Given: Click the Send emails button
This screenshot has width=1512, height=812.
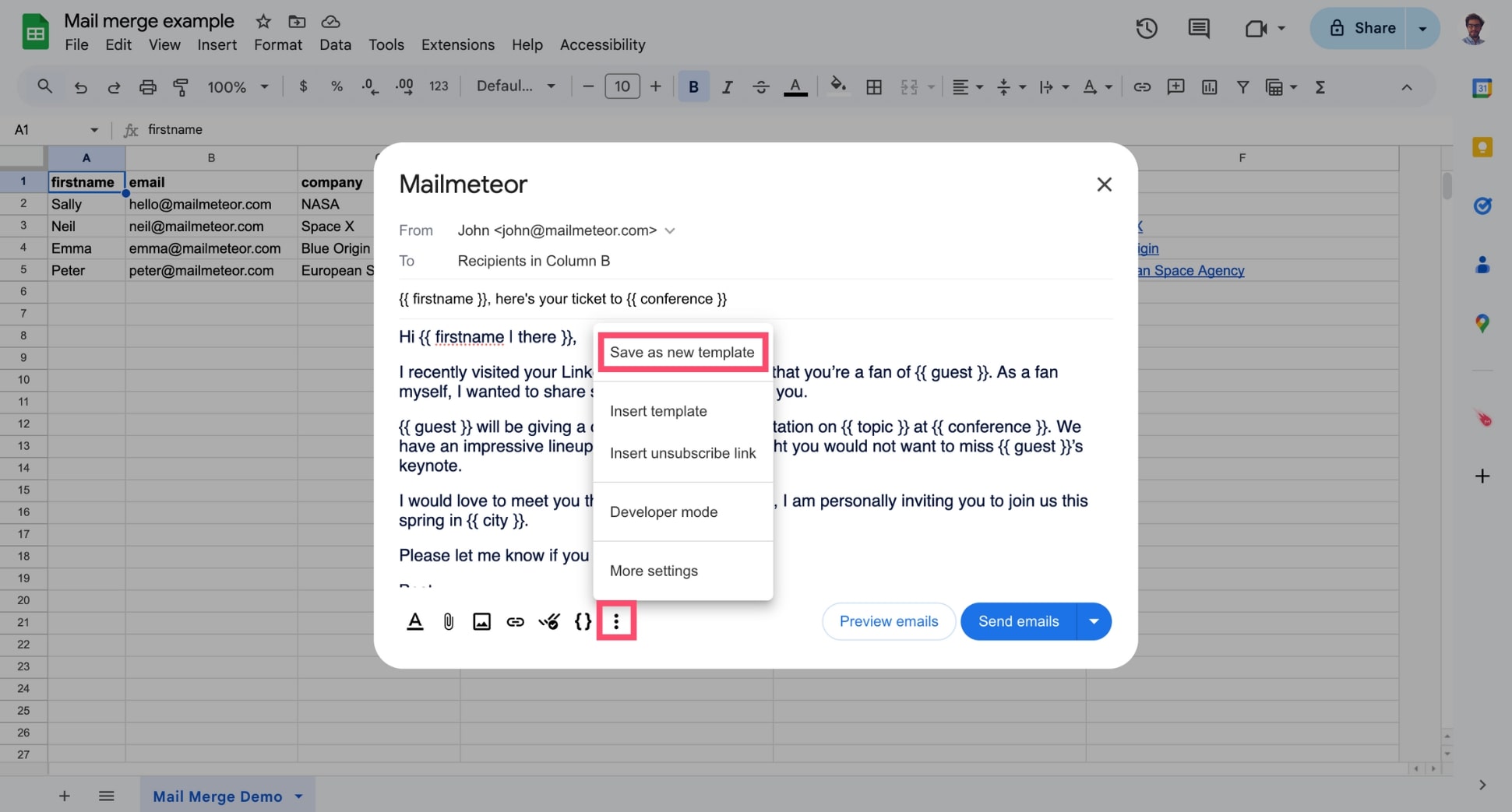Looking at the screenshot, I should coord(1018,621).
